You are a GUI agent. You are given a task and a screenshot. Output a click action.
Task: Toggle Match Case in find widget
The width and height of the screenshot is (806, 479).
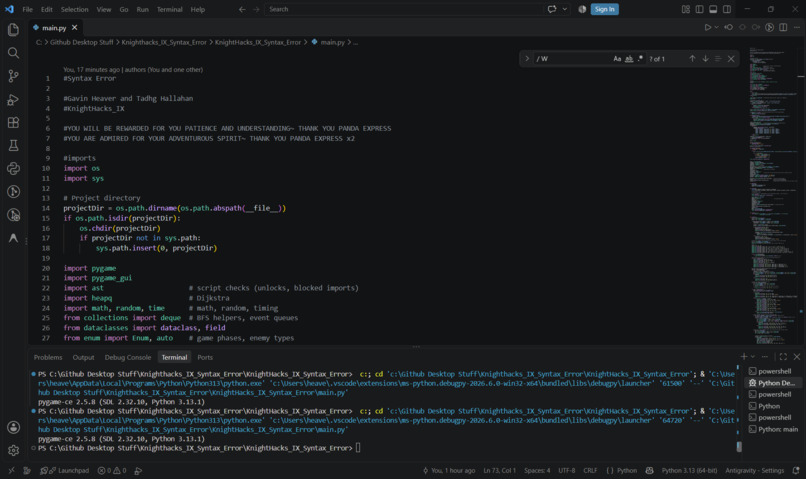617,59
